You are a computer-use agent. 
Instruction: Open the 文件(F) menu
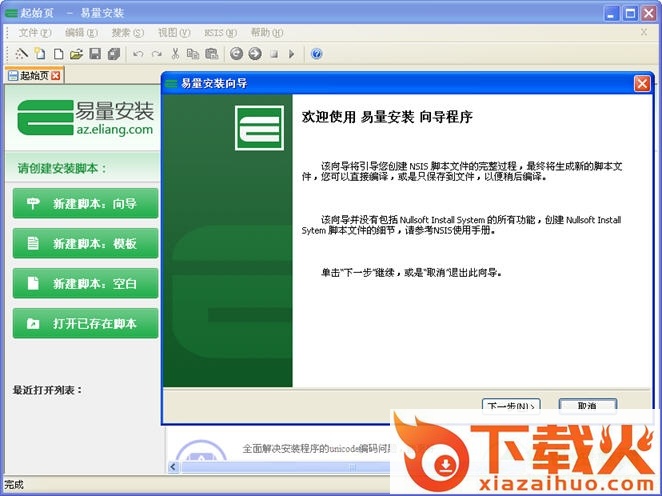click(x=35, y=33)
